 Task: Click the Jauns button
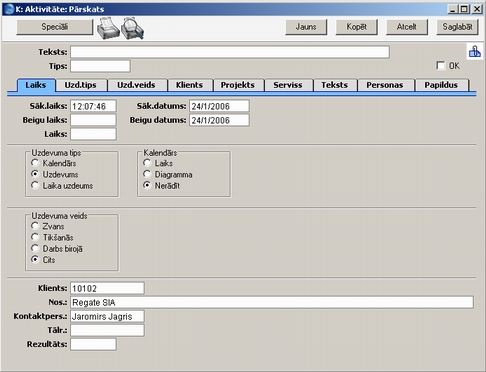click(306, 27)
